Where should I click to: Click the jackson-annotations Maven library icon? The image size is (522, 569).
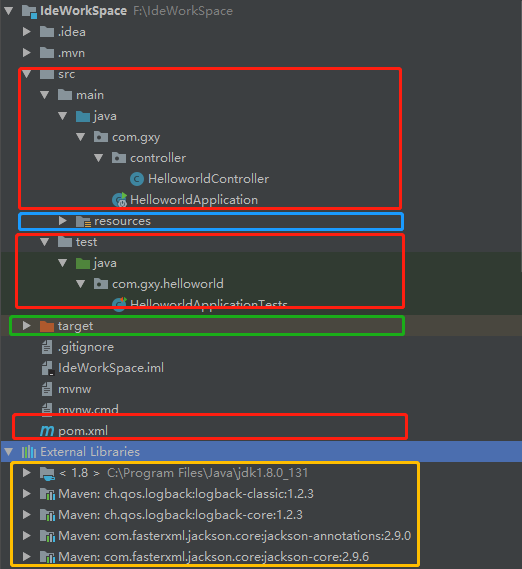tap(47, 536)
